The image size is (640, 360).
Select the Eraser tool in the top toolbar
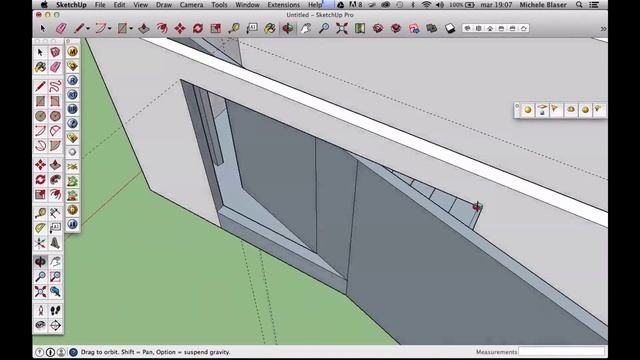point(61,28)
